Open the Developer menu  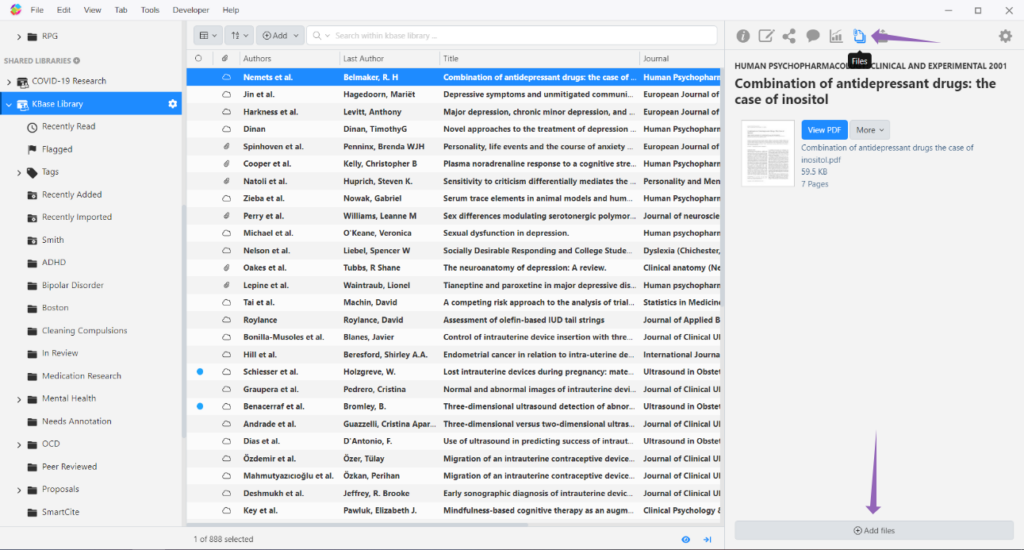click(191, 10)
